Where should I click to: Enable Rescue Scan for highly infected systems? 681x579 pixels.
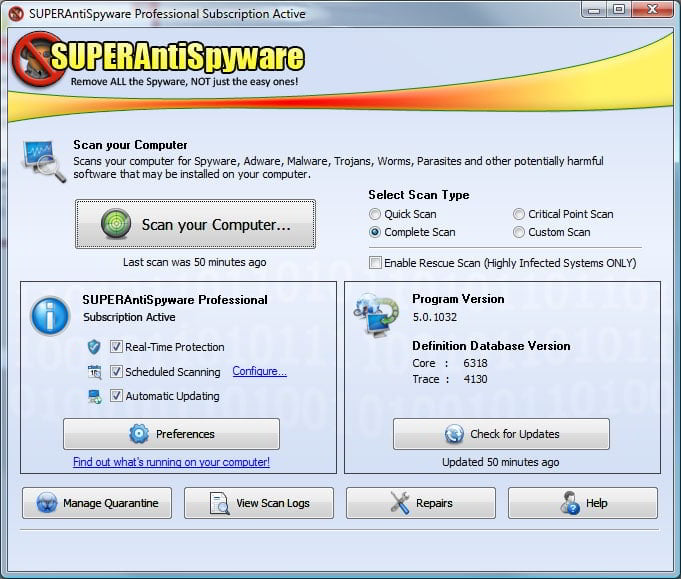375,263
